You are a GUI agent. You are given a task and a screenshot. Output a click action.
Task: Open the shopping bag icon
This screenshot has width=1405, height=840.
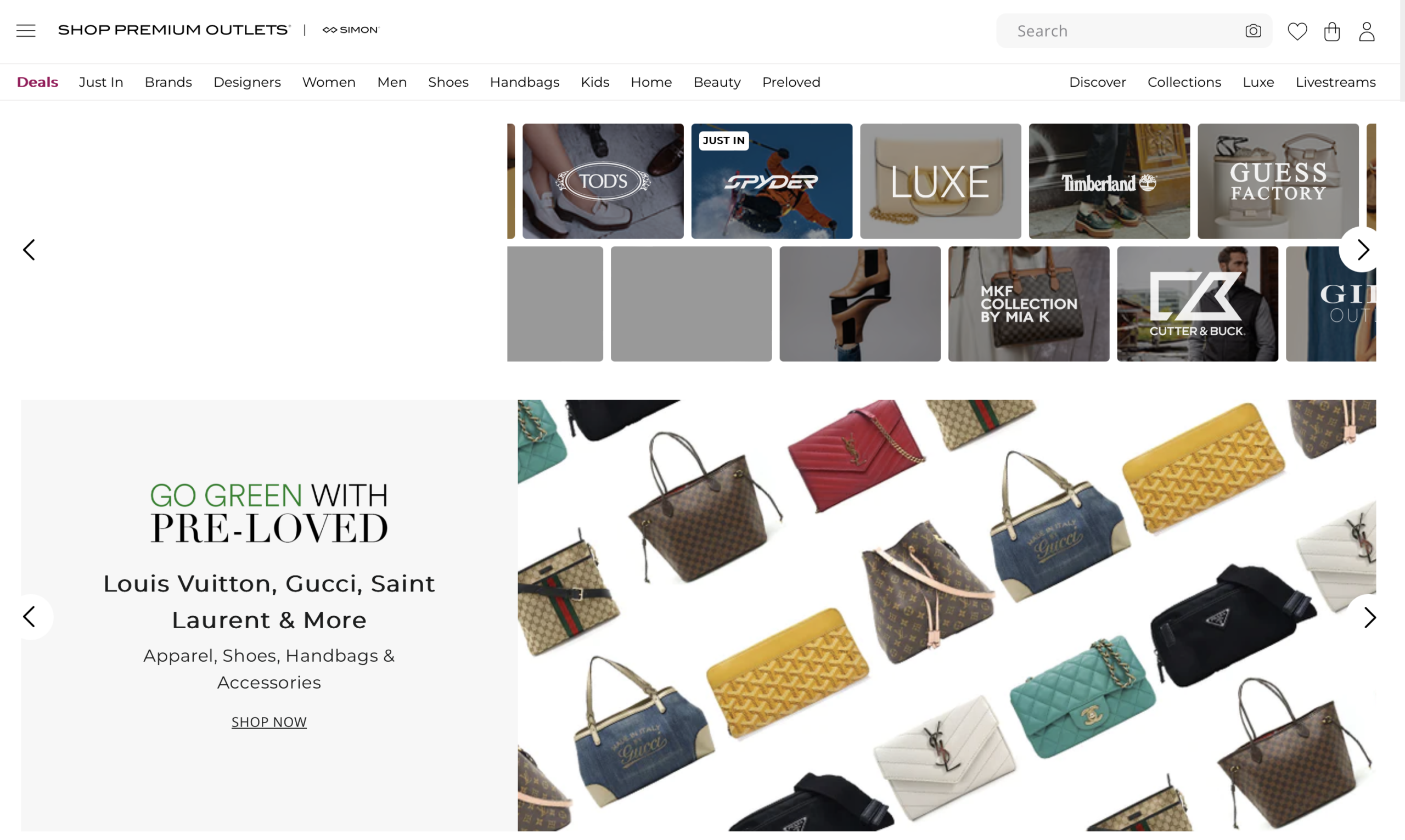(1332, 31)
